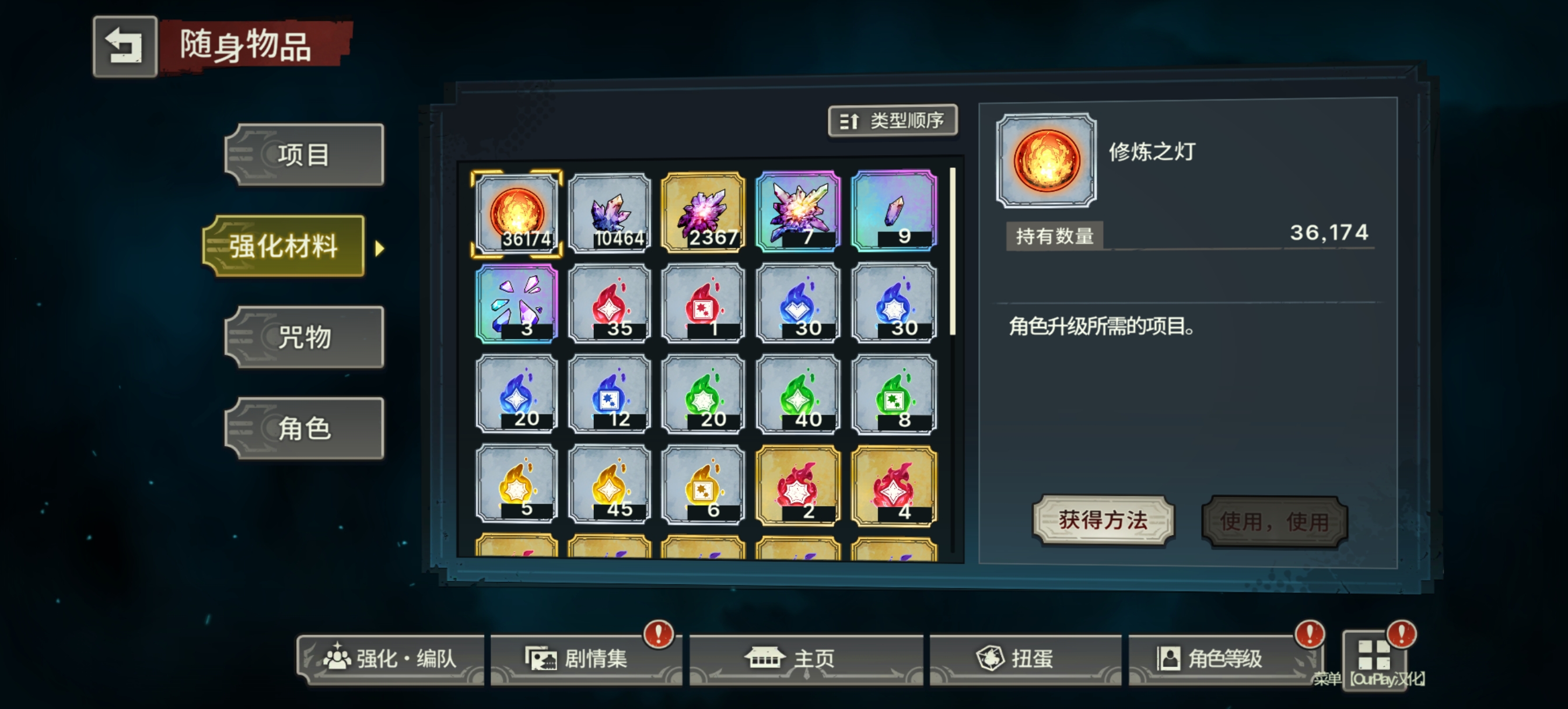Screen dimensions: 1568x709
Task: Go to 主页 in the bottom bar
Action: 806,658
